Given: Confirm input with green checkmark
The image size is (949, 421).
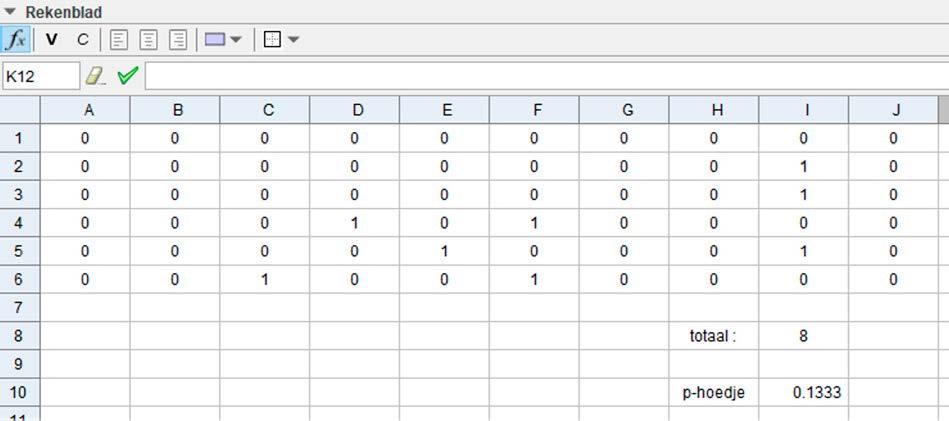Looking at the screenshot, I should point(127,76).
